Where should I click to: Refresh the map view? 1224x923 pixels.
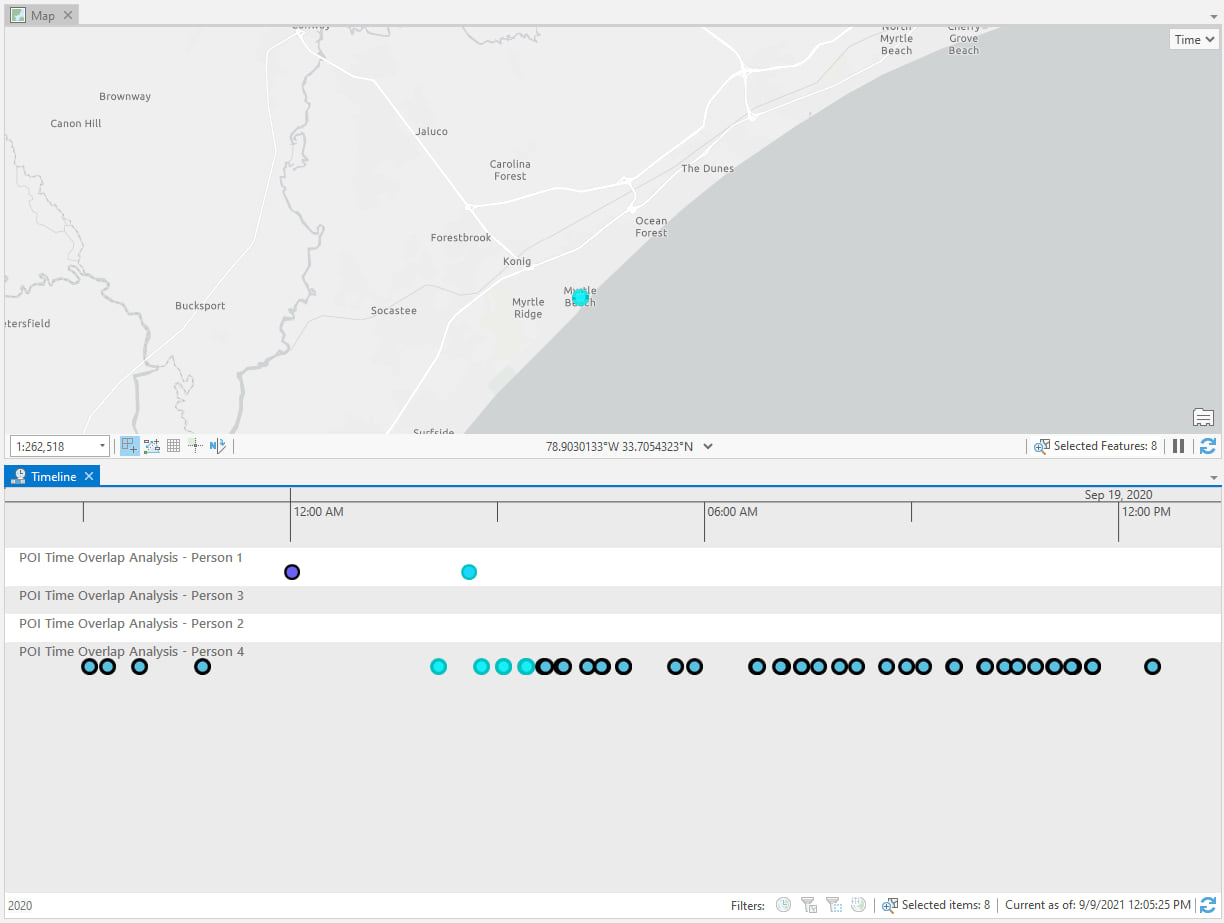point(1208,446)
